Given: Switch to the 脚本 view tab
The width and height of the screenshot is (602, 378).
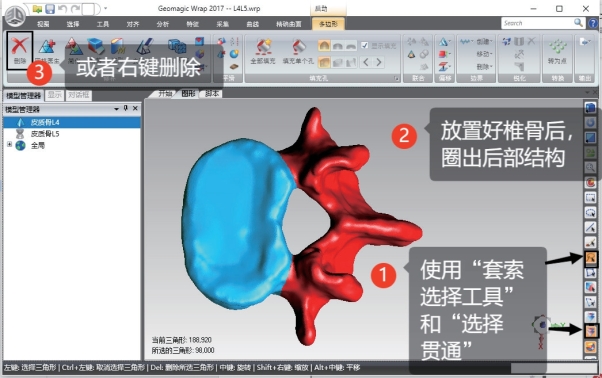Looking at the screenshot, I should [211, 94].
